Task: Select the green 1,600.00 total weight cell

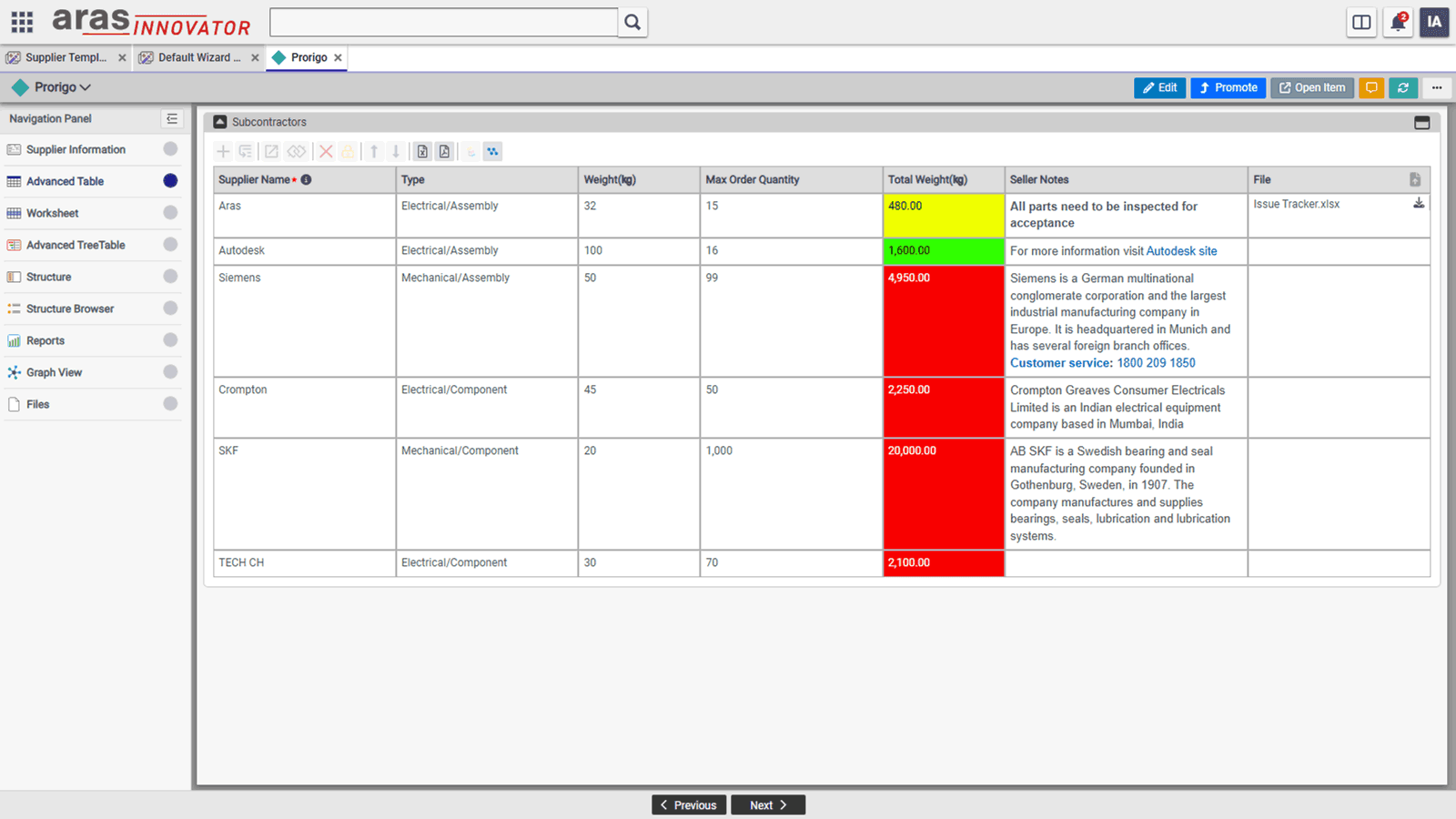Action: [944, 251]
